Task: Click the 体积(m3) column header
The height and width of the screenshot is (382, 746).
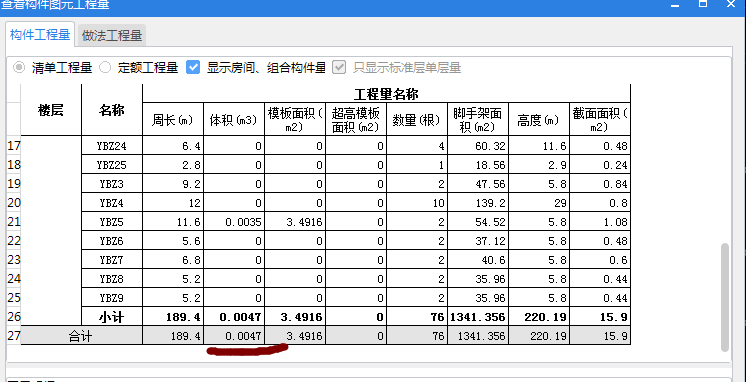Action: coord(234,120)
